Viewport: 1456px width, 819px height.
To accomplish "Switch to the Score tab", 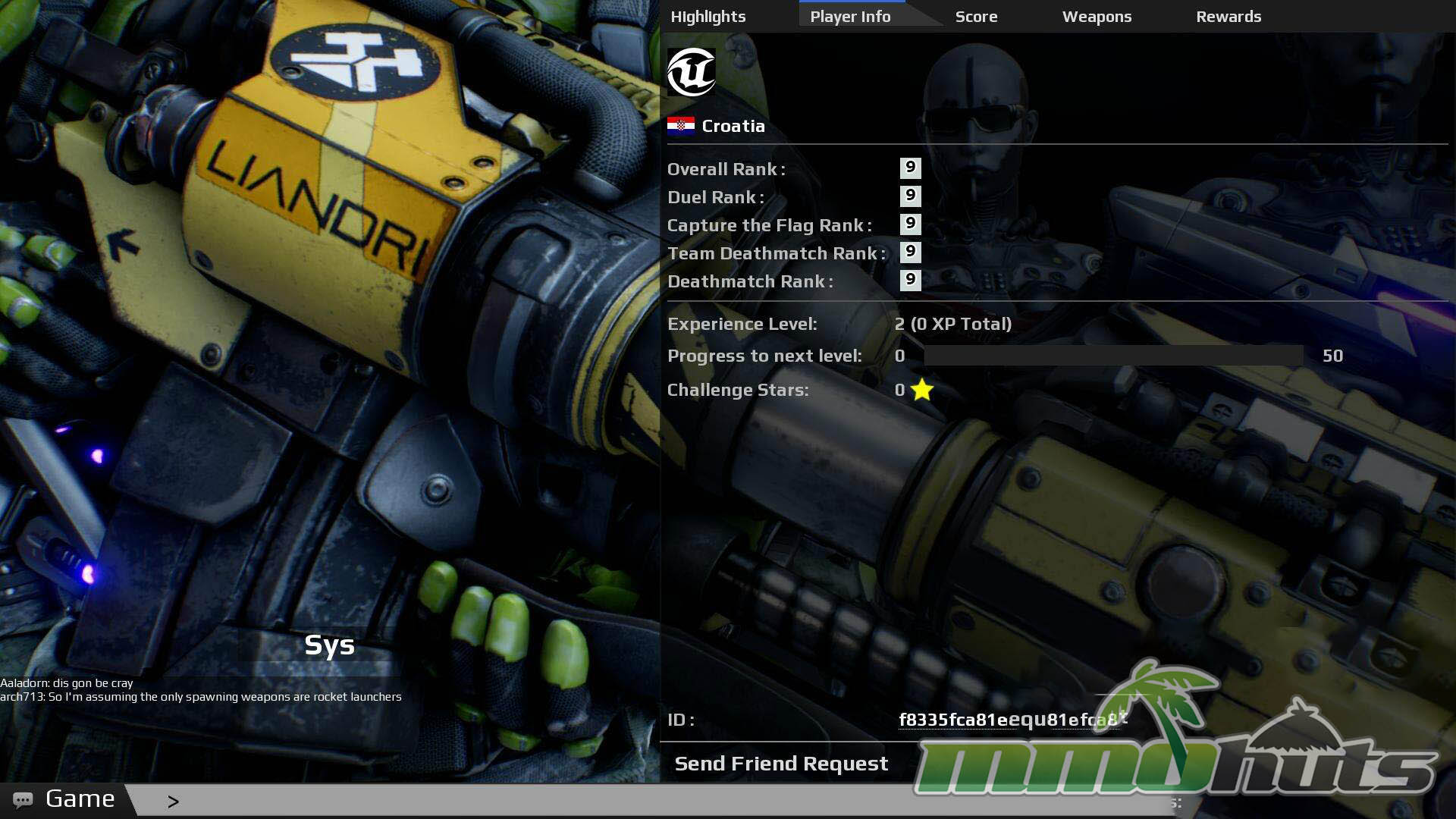I will coord(976,17).
